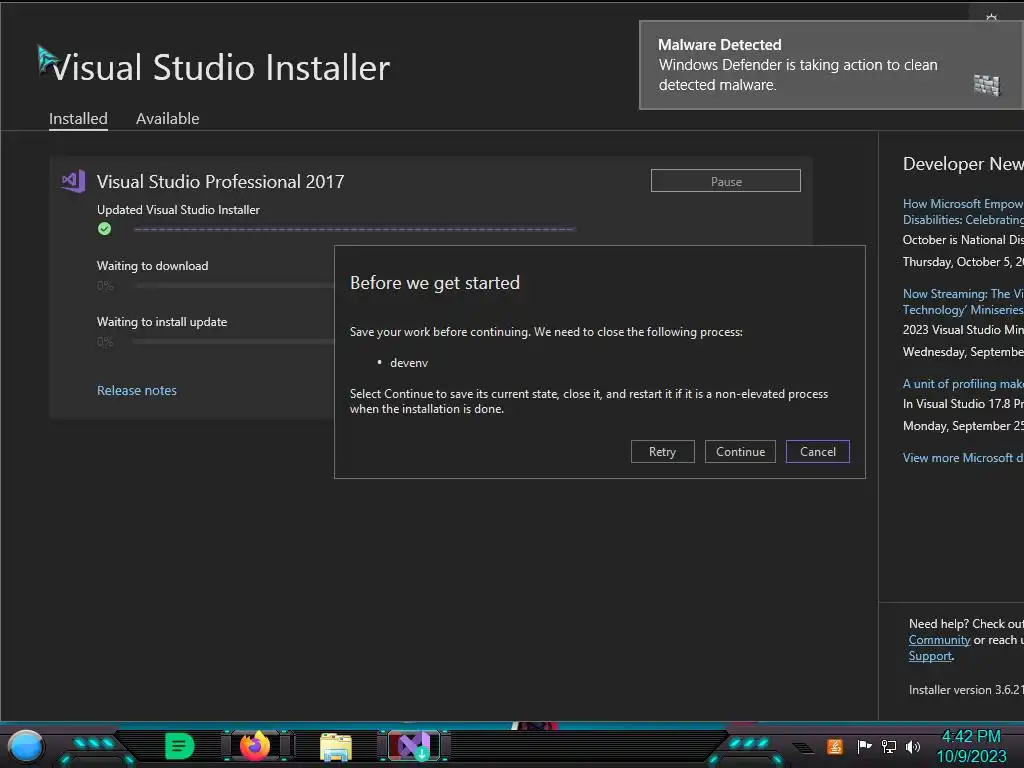Click the Waiting to install update progress bar
Image resolution: width=1024 pixels, height=768 pixels.
(x=234, y=342)
